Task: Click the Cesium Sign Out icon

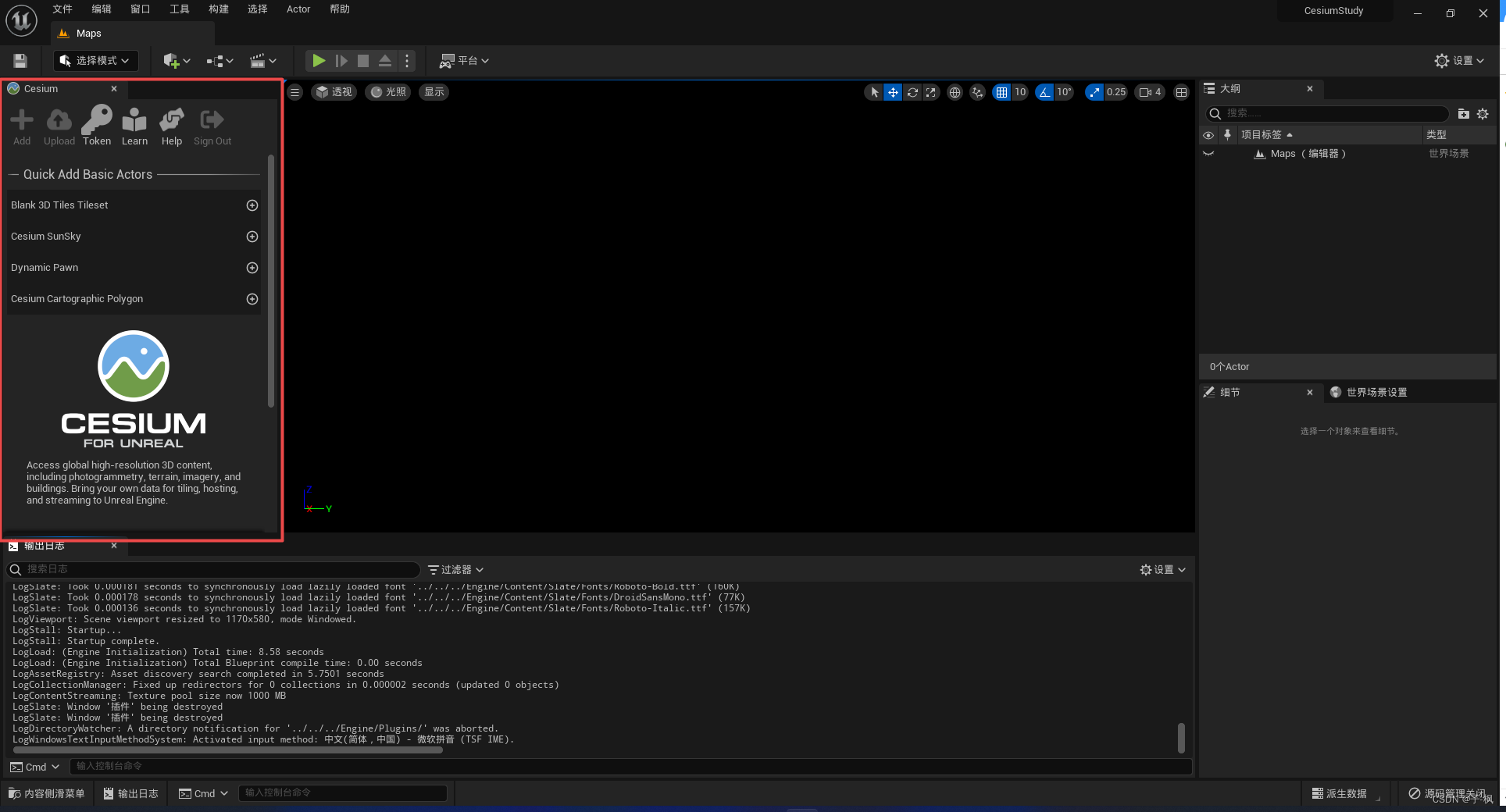Action: [212, 126]
